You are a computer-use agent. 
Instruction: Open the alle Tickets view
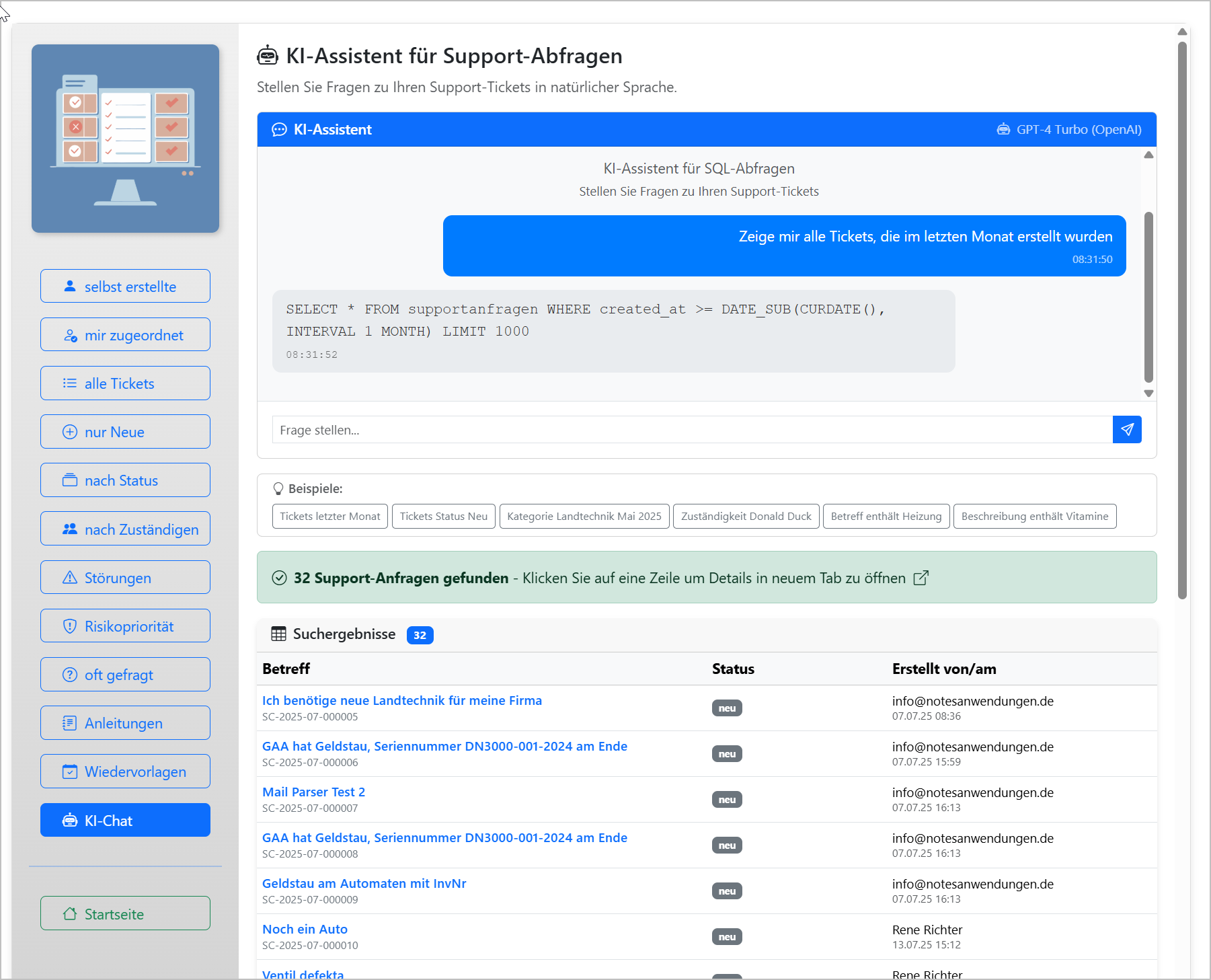[125, 383]
